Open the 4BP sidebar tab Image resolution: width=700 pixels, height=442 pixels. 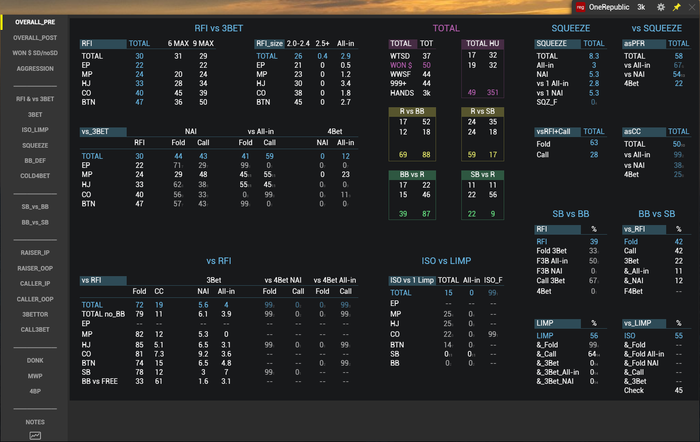point(35,391)
